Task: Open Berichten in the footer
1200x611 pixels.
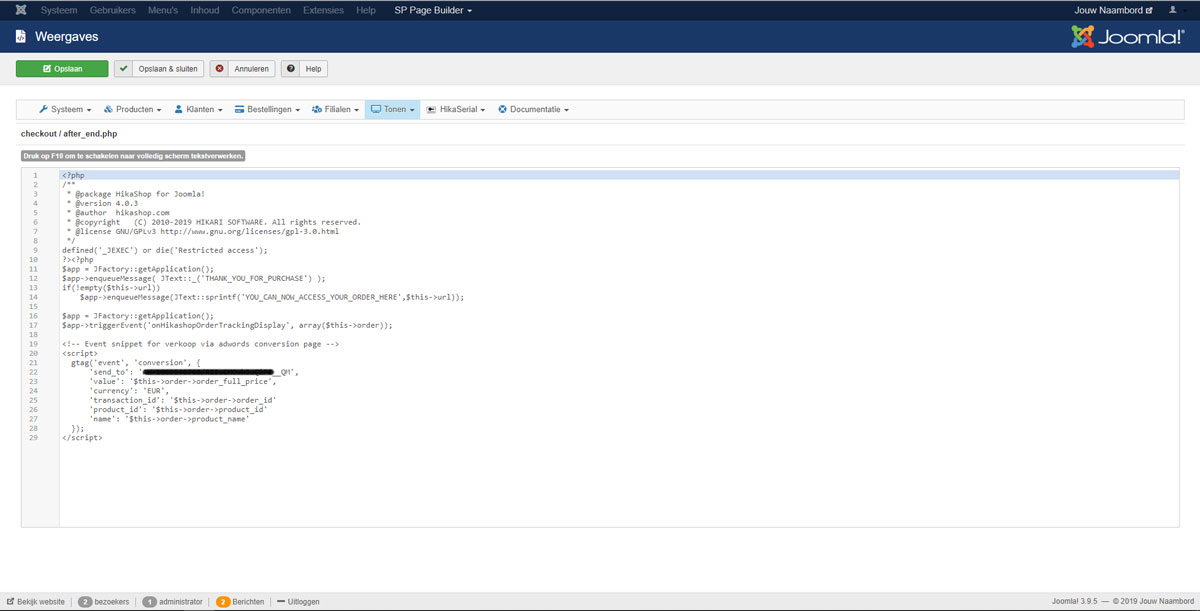Action: [x=248, y=602]
